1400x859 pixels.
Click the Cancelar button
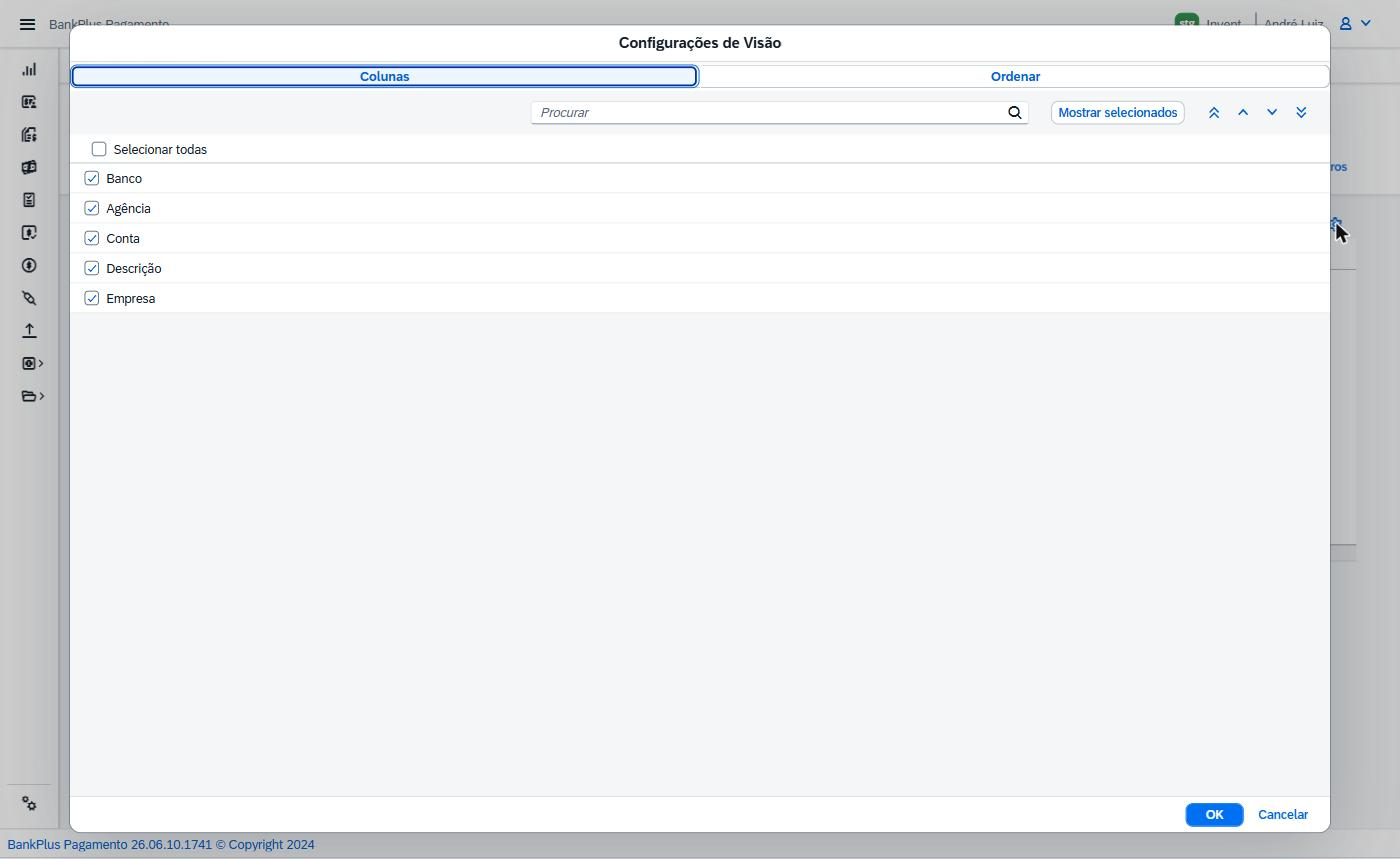coord(1283,814)
